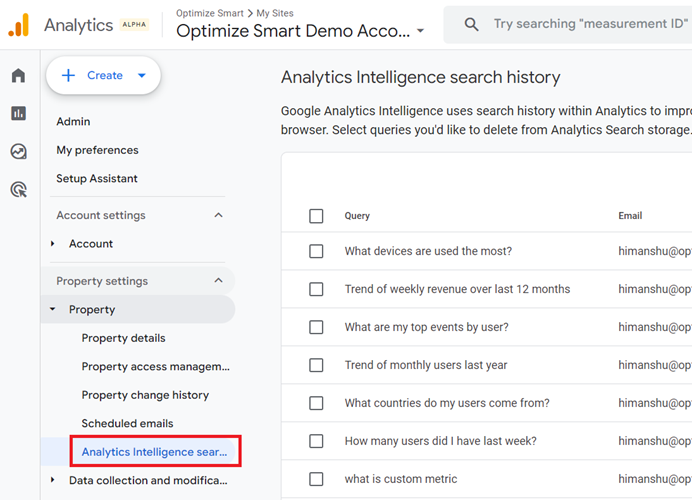Click the Optimize Smart Demo Account title
This screenshot has width=692, height=500.
pos(293,31)
